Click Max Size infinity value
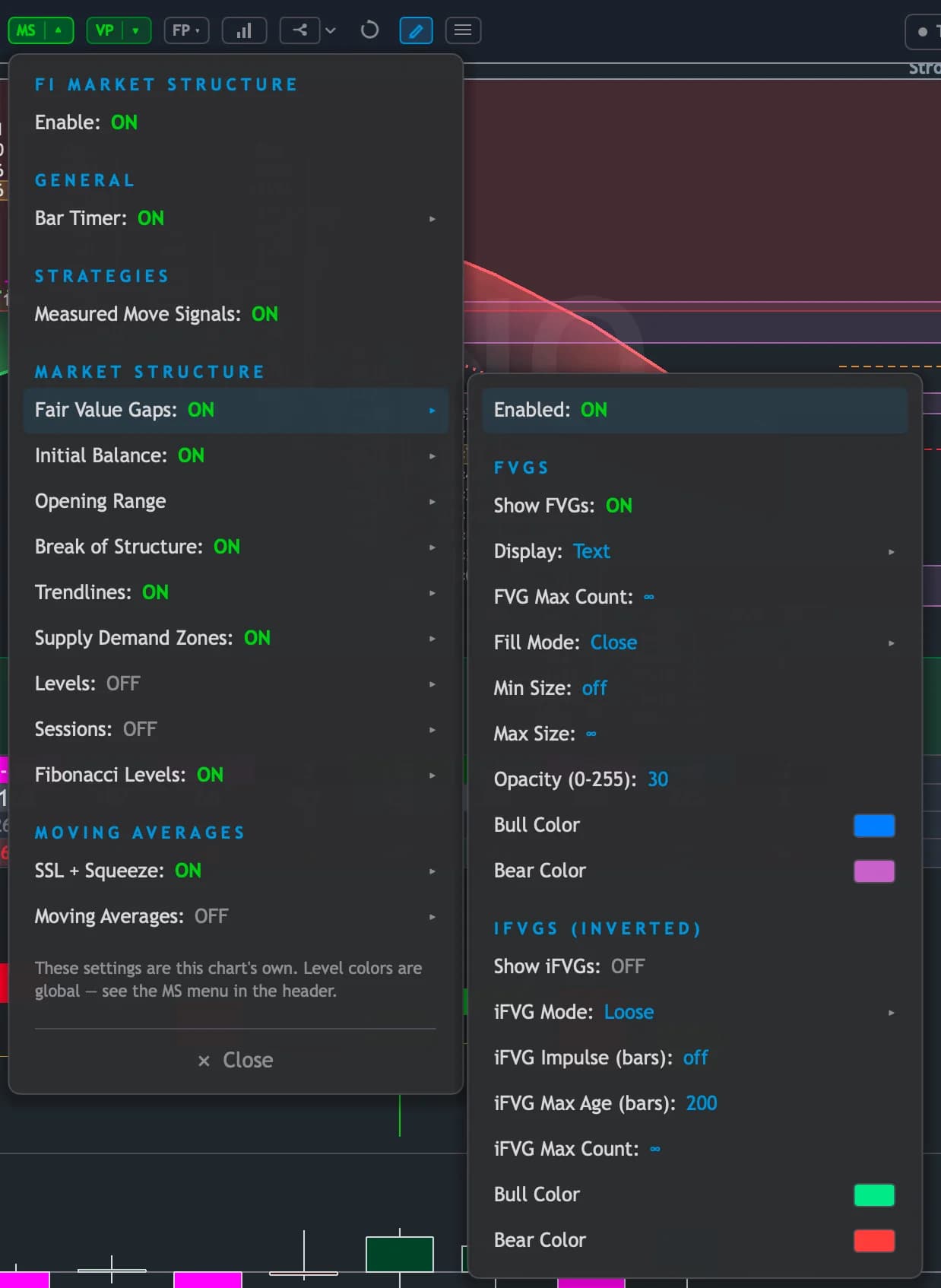Screen dimensions: 941x1288 point(591,734)
